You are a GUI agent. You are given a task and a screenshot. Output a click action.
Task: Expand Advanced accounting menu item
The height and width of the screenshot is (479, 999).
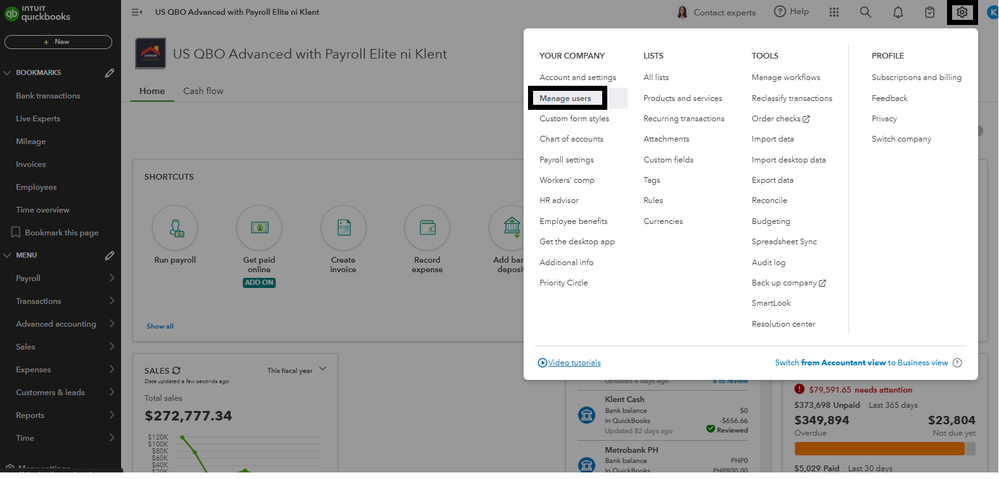(x=111, y=324)
